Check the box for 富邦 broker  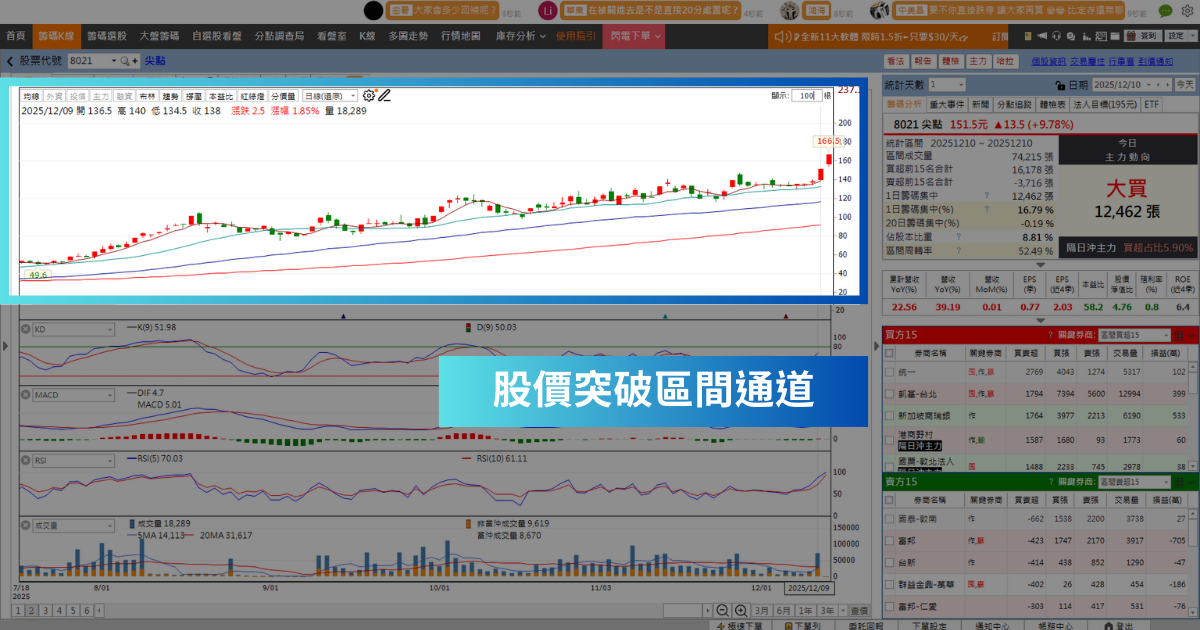889,540
